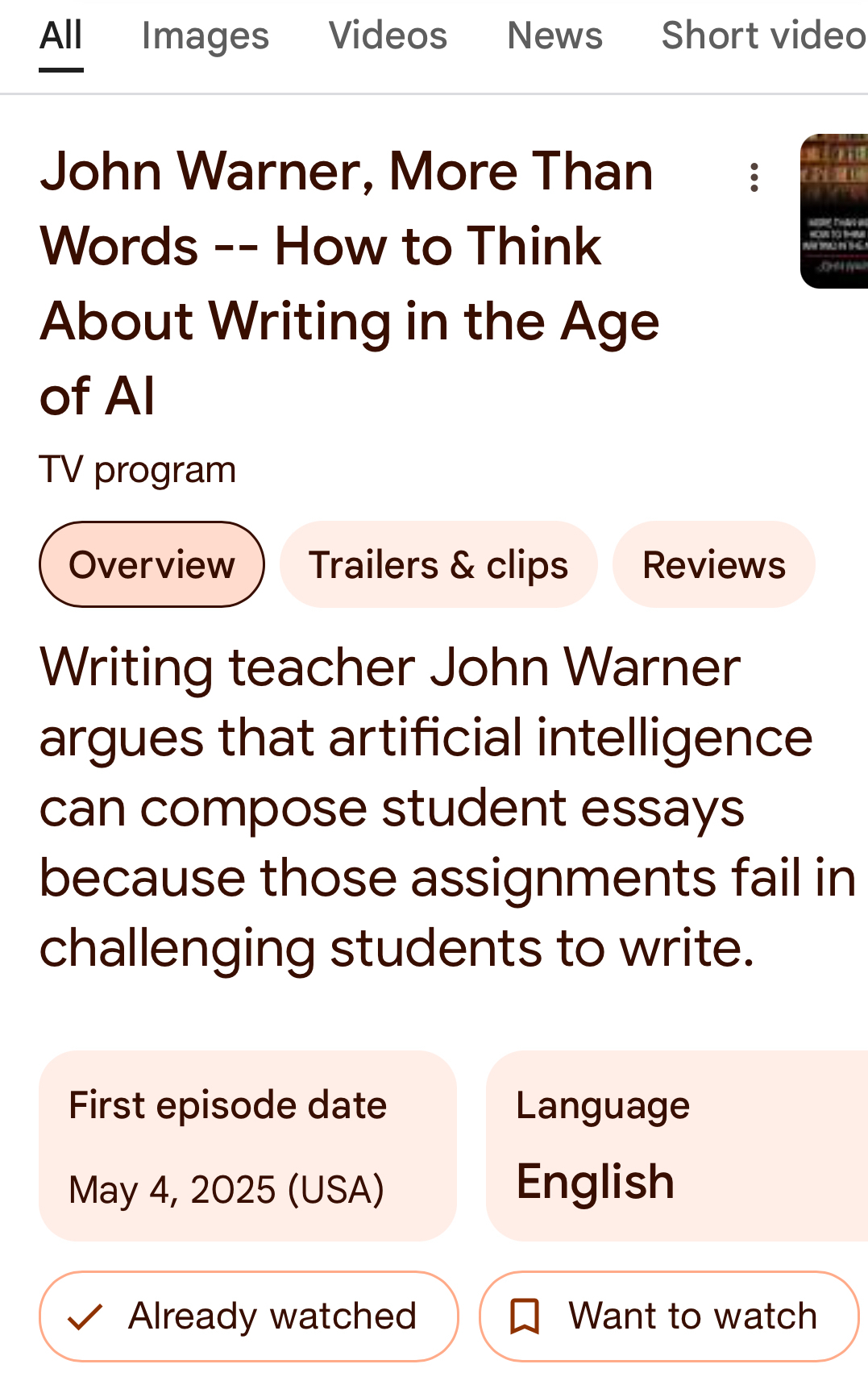The height and width of the screenshot is (1385, 868).
Task: Go to the News tab
Action: tap(554, 35)
